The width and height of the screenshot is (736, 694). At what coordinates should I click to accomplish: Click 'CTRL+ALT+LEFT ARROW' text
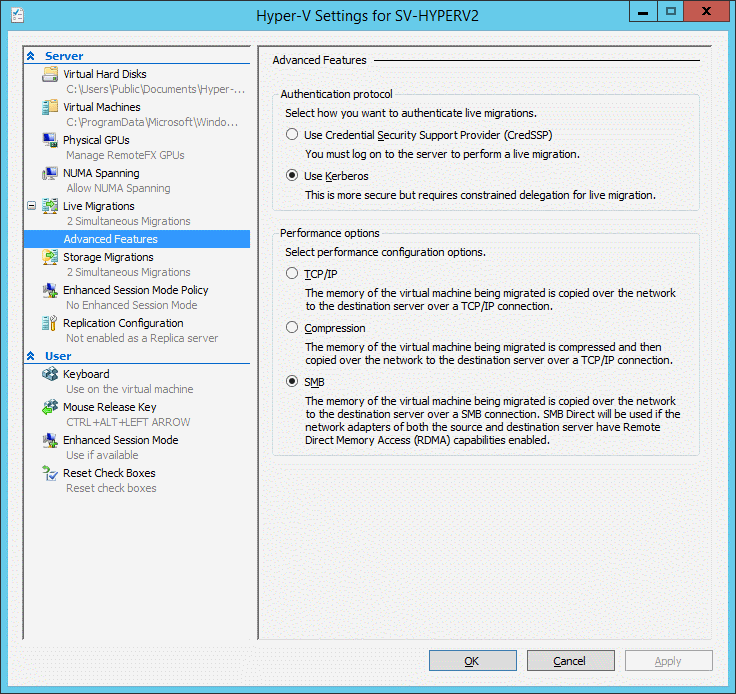129,422
